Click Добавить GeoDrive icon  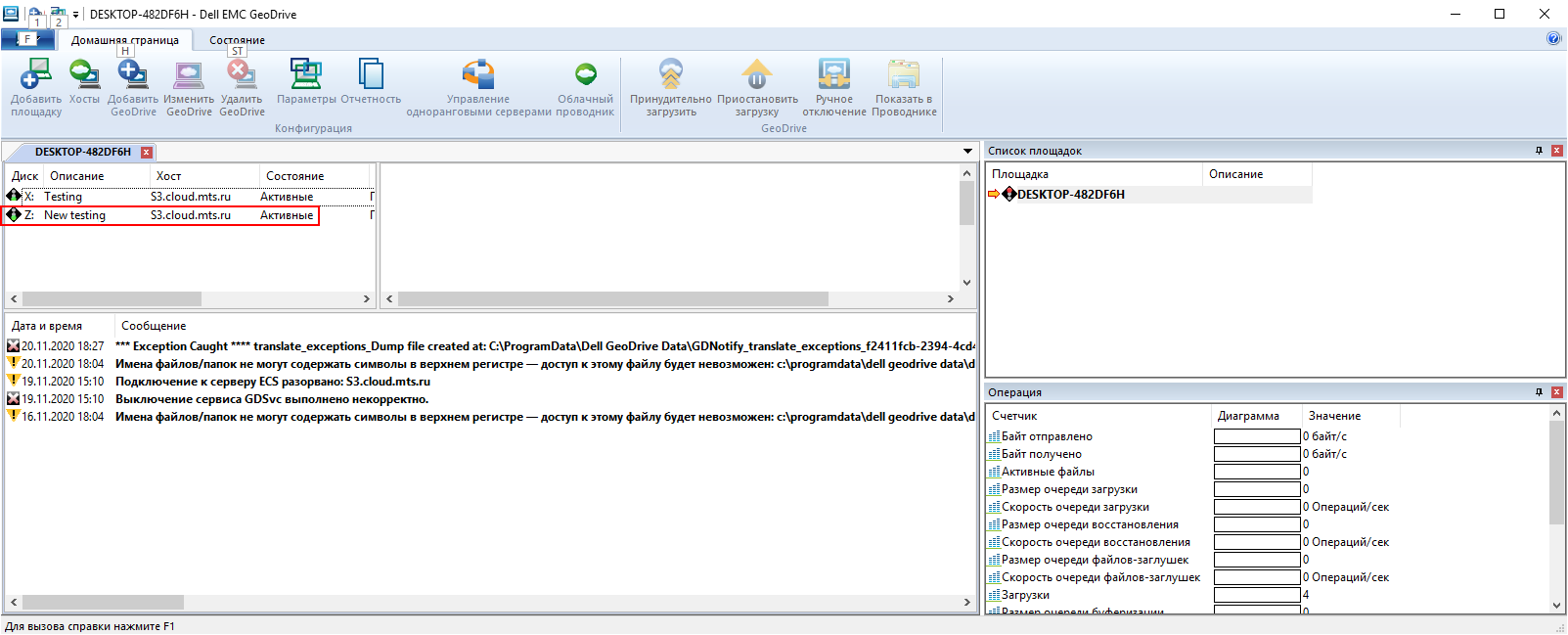[133, 75]
